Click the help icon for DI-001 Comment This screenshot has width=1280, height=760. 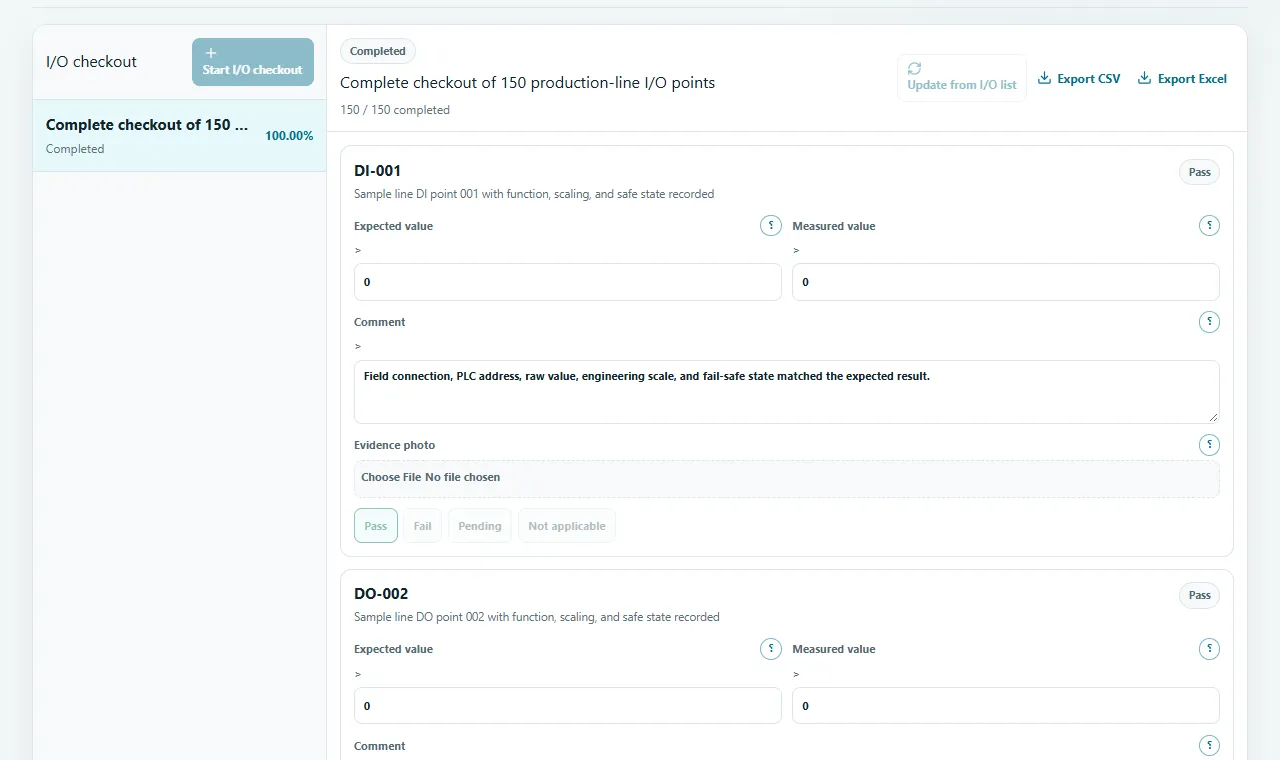(x=1209, y=322)
